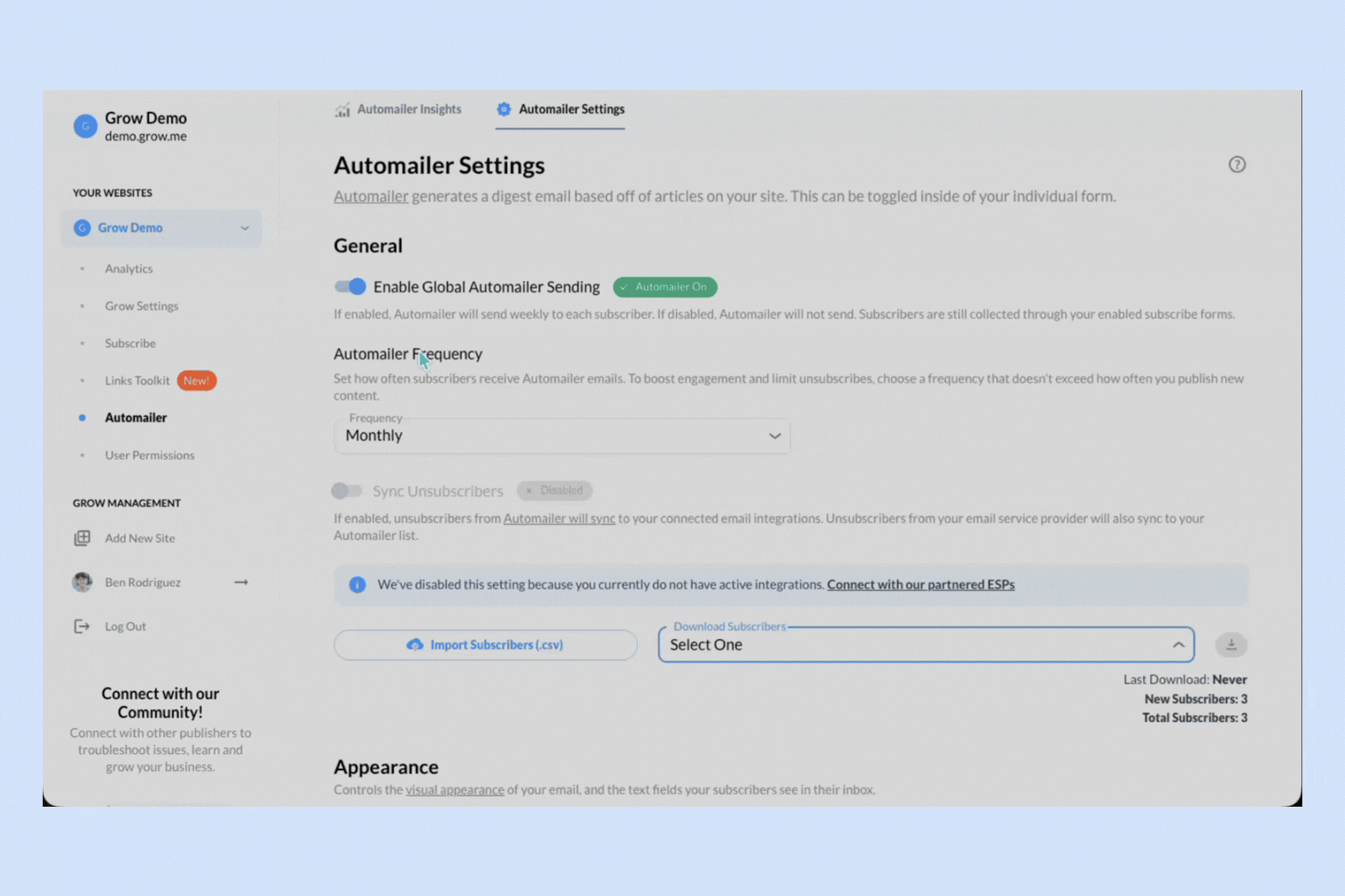Open Connect with our partnered ESPs link

pos(920,584)
